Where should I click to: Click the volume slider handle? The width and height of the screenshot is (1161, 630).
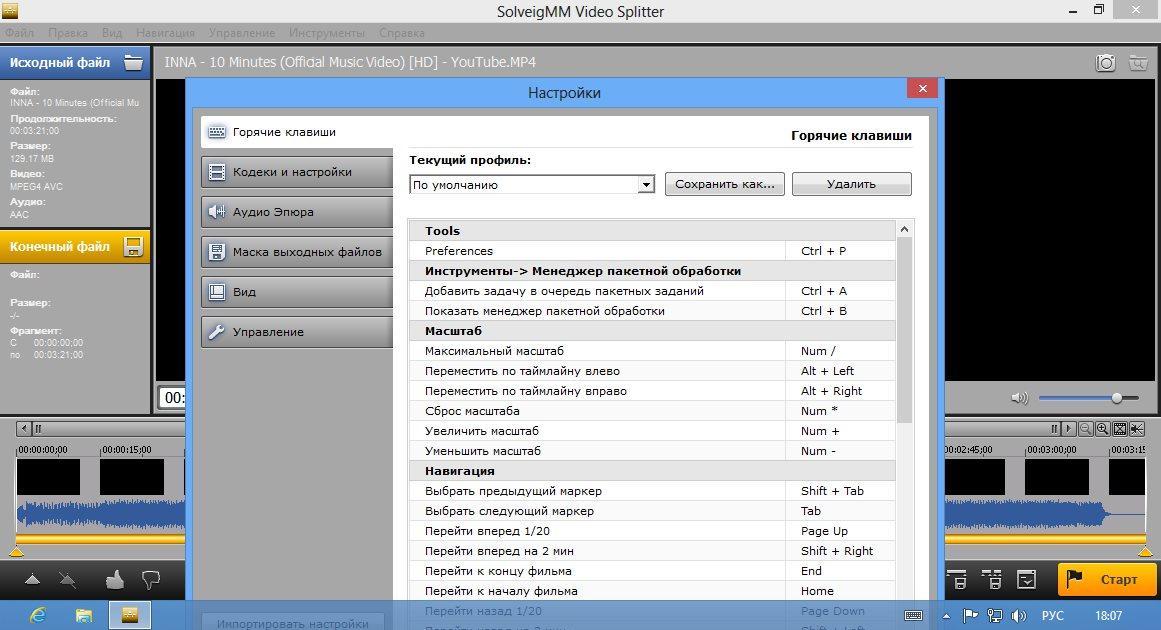click(x=1117, y=398)
